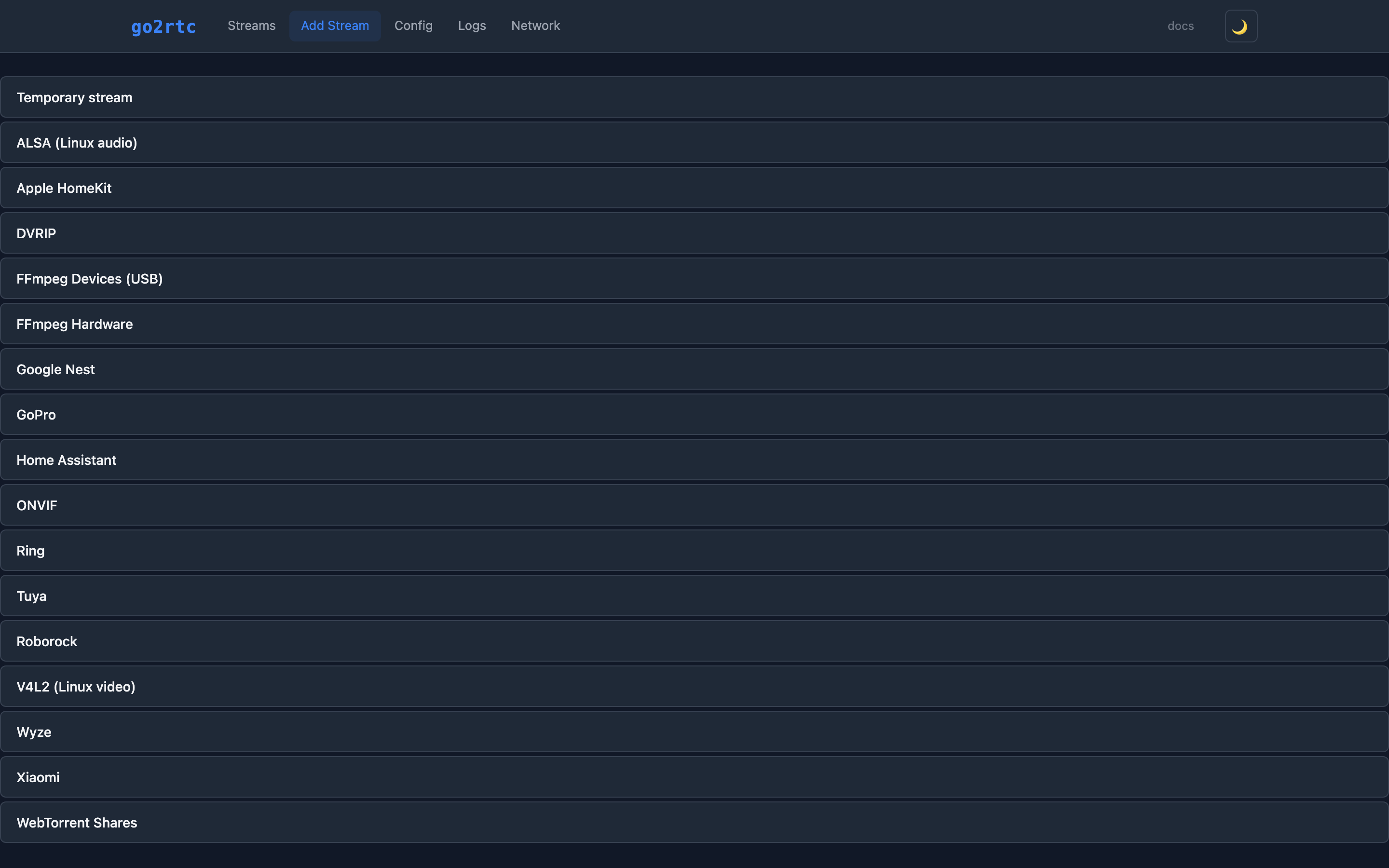The image size is (1389, 868).
Task: Expand the FFmpeg Devices (USB) section
Action: [x=694, y=279]
